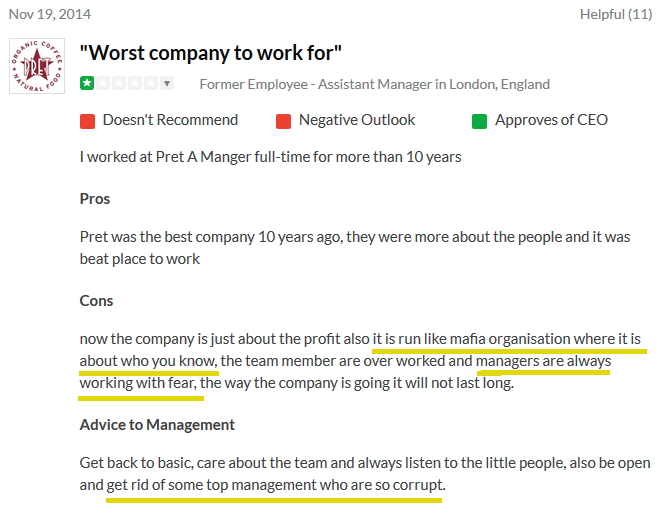Click the Advice to Management heading

pyautogui.click(x=157, y=424)
